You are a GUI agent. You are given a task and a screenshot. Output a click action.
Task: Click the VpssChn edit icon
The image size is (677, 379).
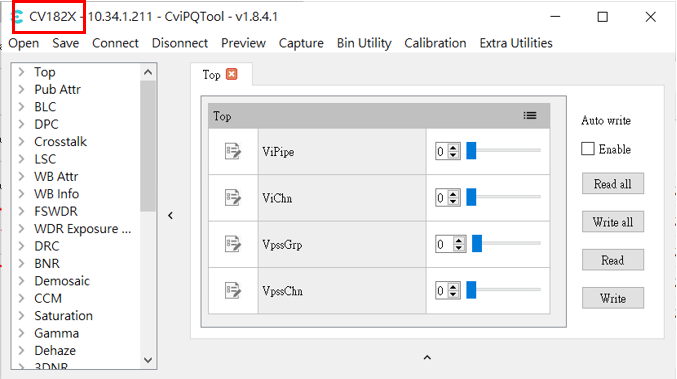233,291
